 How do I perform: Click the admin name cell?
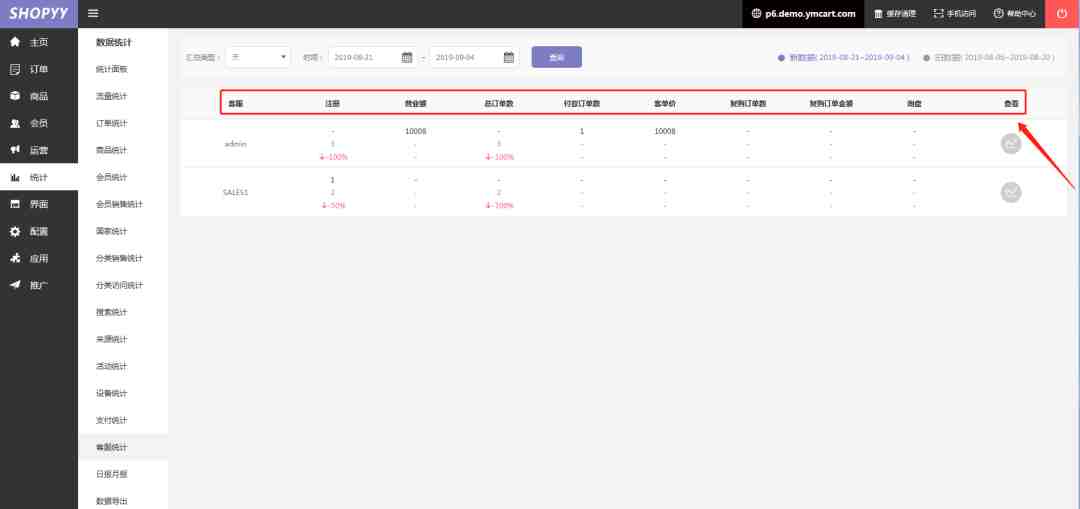(x=235, y=144)
